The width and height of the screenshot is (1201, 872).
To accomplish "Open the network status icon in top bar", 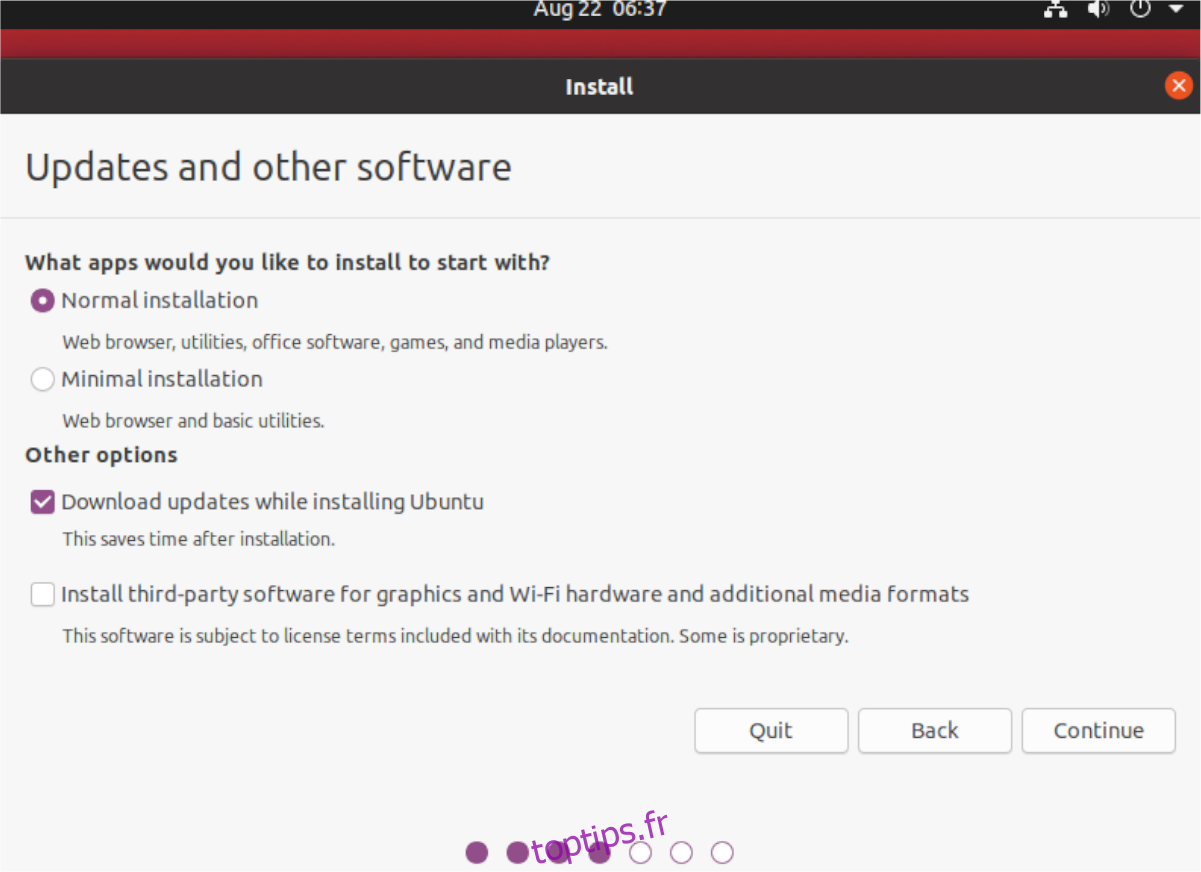I will (1056, 10).
